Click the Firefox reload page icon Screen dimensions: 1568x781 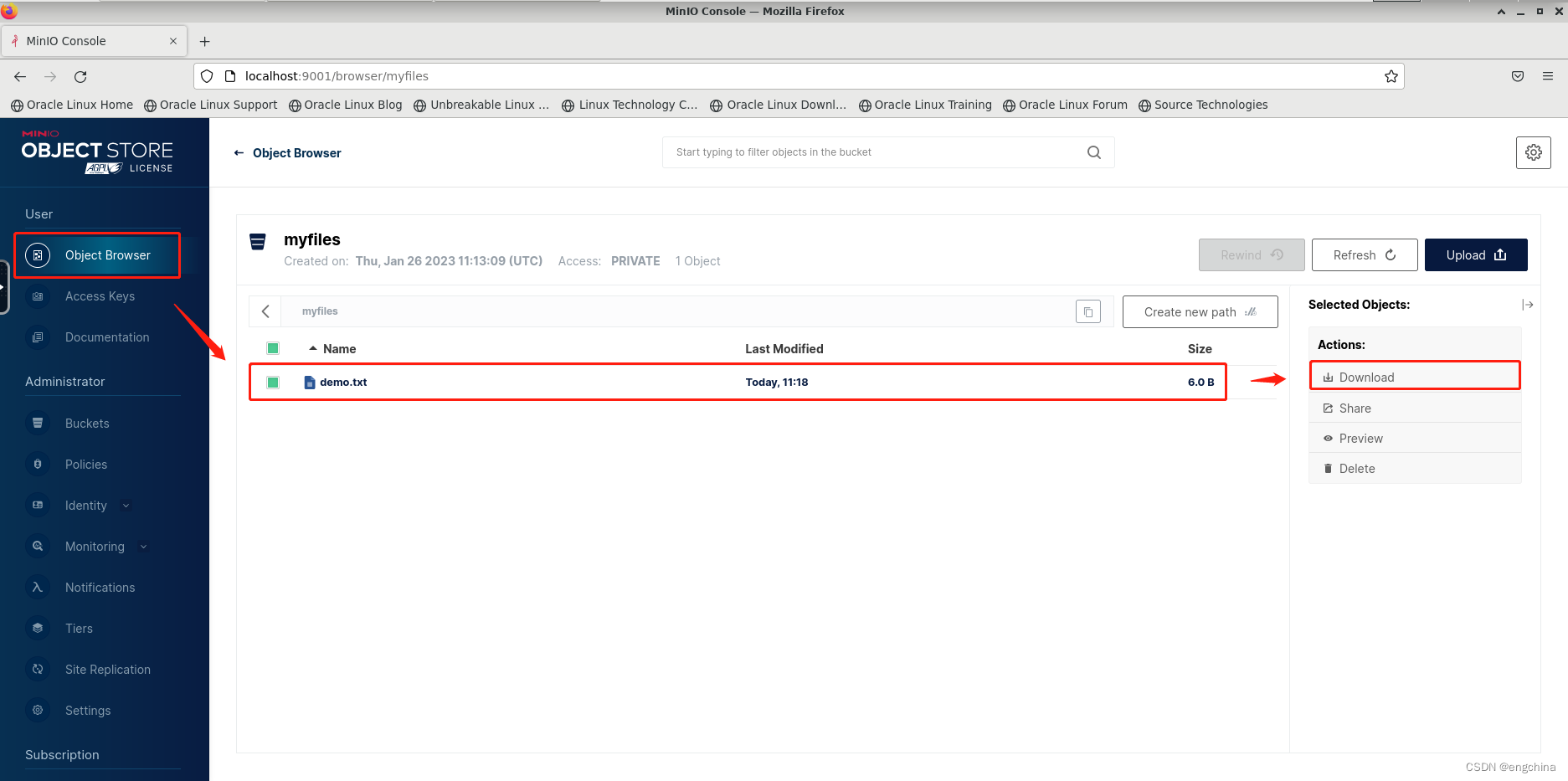pyautogui.click(x=80, y=76)
